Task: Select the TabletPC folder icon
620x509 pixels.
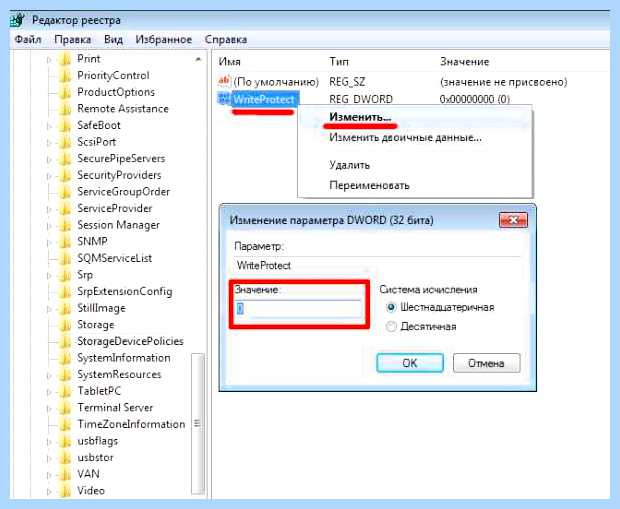Action: coord(65,392)
